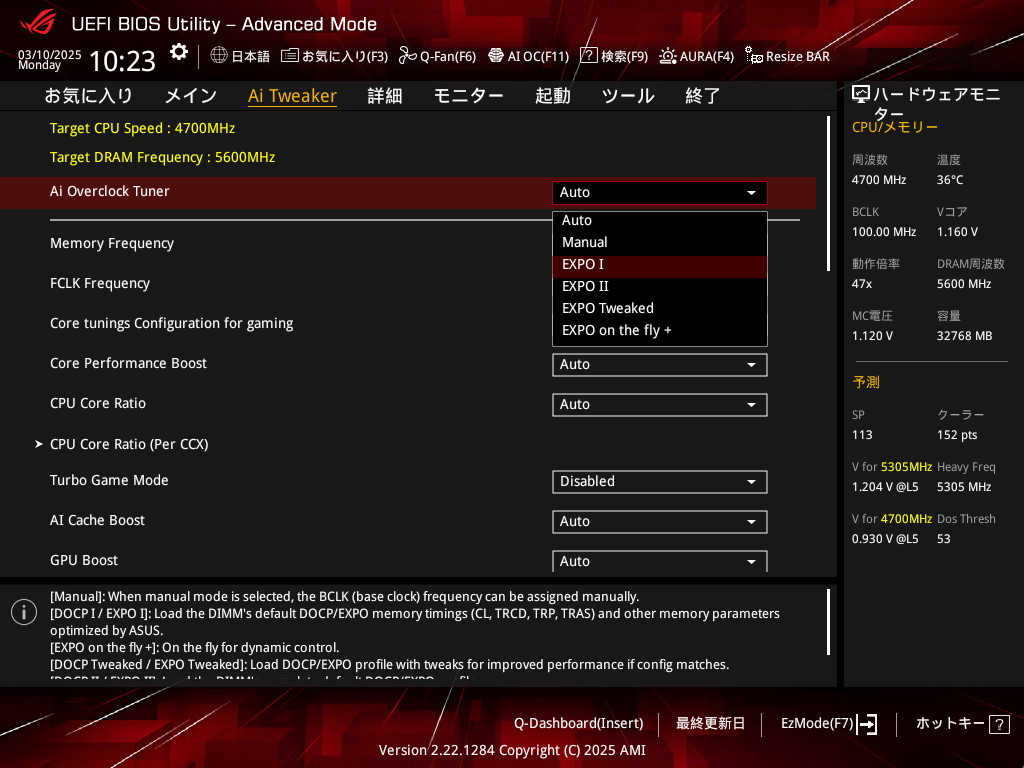
Task: Launch AI OC brain icon
Action: 496,56
